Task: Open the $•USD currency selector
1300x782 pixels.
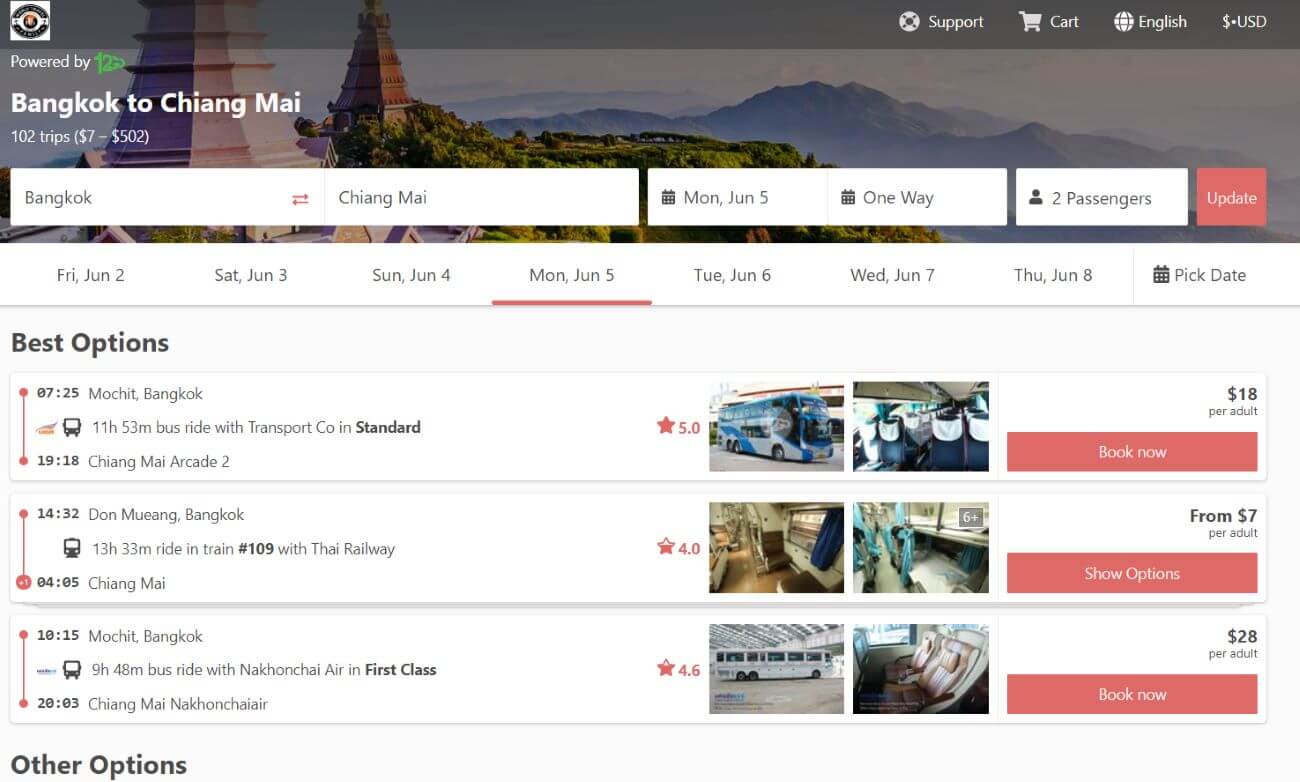Action: (x=1244, y=21)
